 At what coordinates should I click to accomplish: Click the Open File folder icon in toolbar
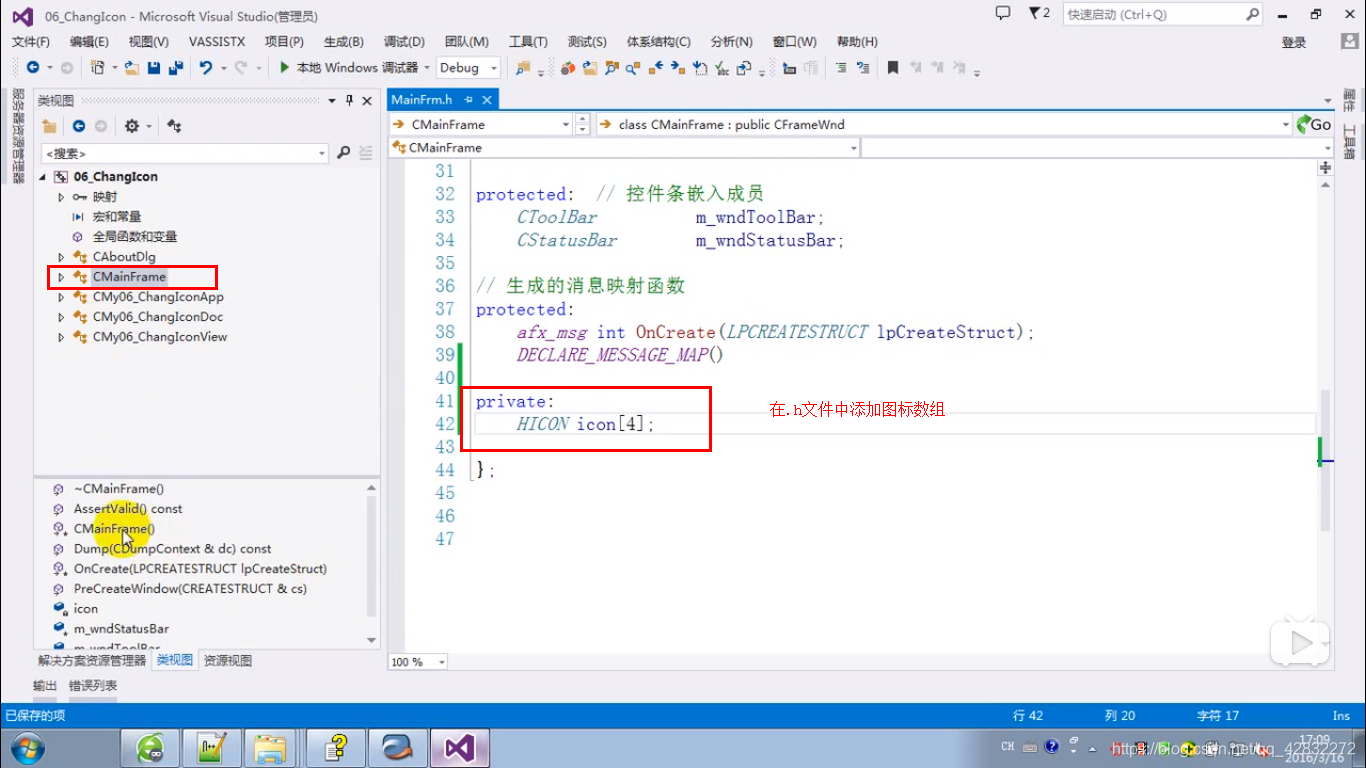tap(132, 67)
